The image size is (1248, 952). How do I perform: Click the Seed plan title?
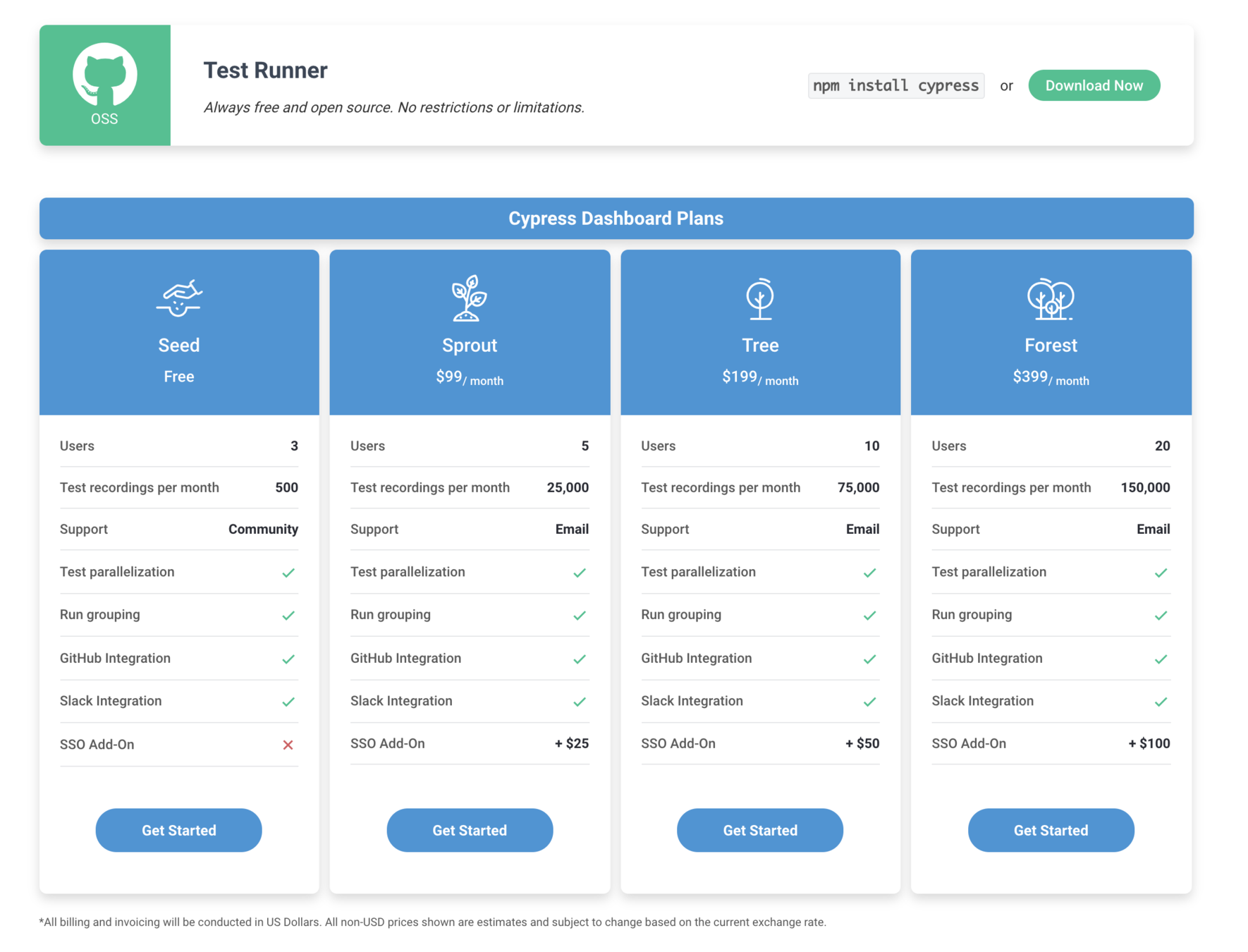coord(179,345)
